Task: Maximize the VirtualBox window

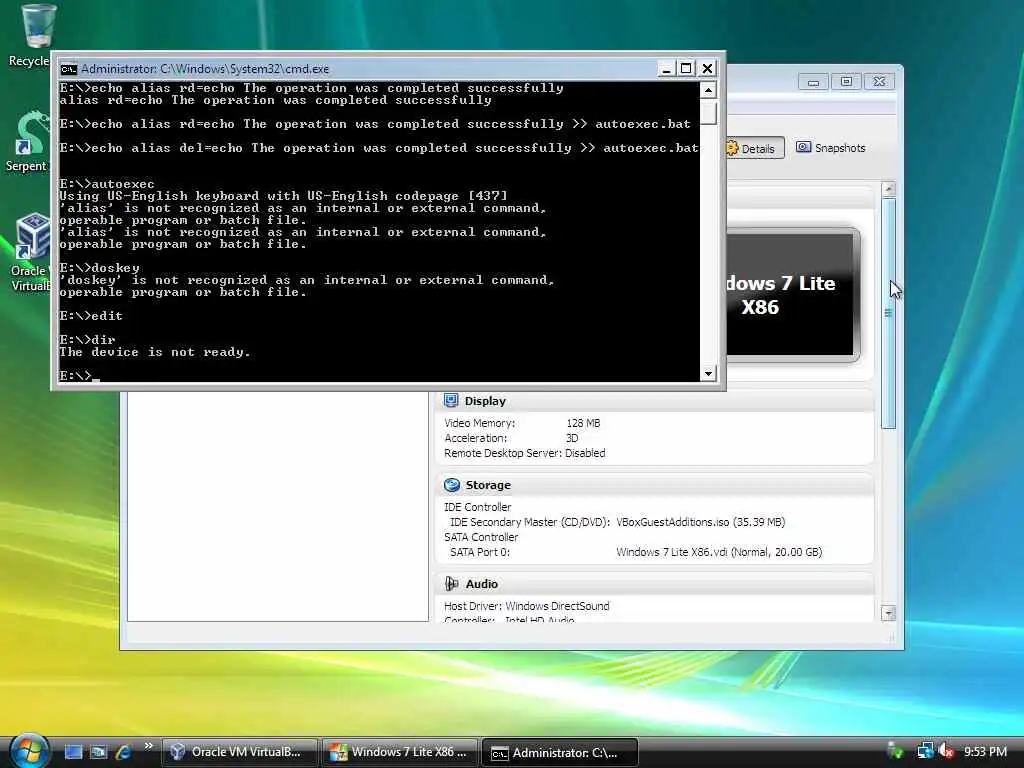Action: [846, 82]
